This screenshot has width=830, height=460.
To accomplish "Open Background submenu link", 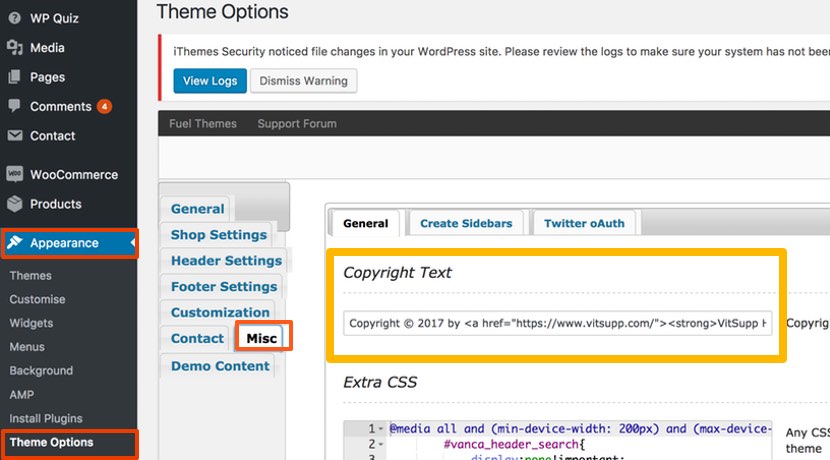I will [41, 371].
